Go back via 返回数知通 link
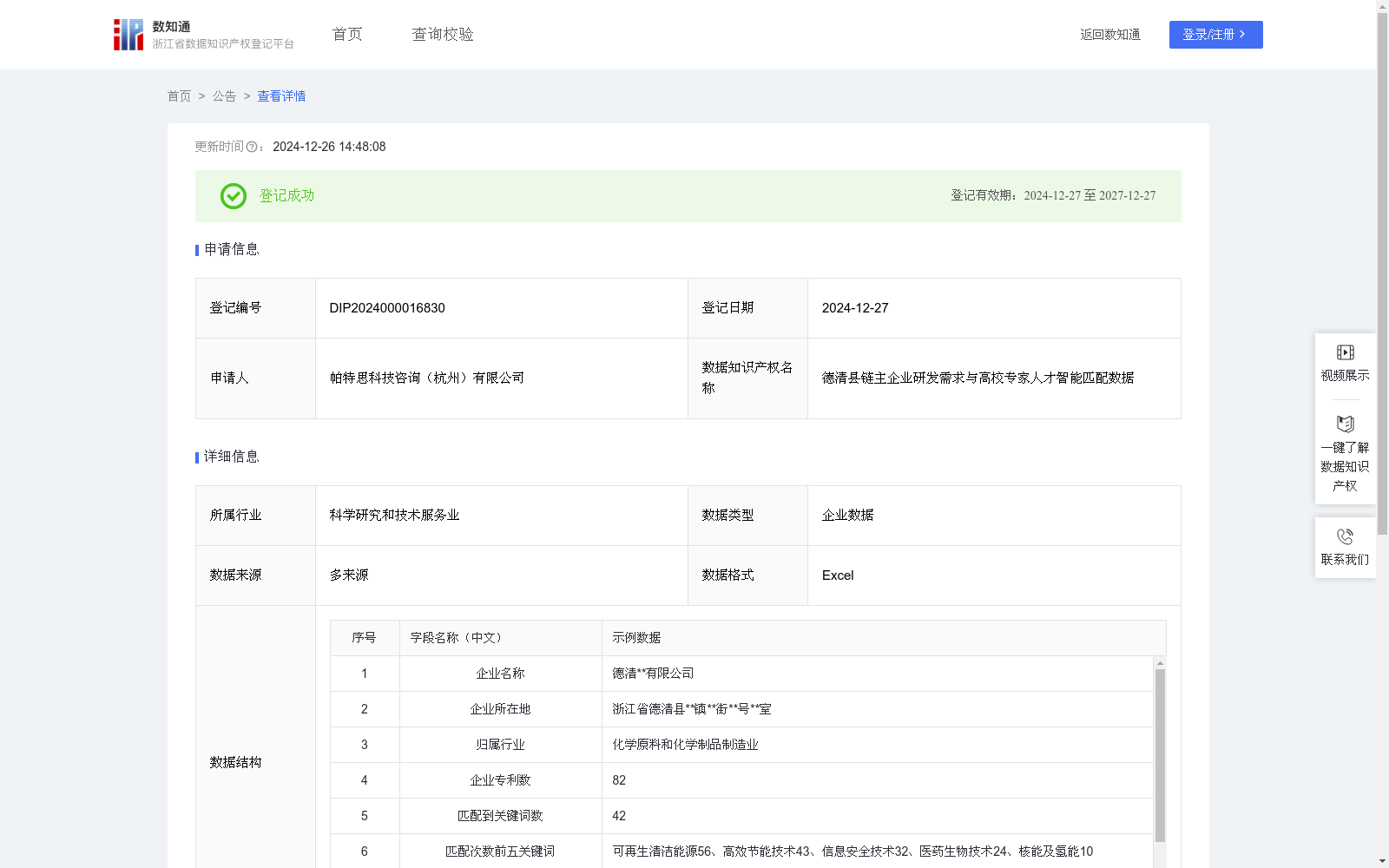The width and height of the screenshot is (1389, 868). pos(1110,35)
